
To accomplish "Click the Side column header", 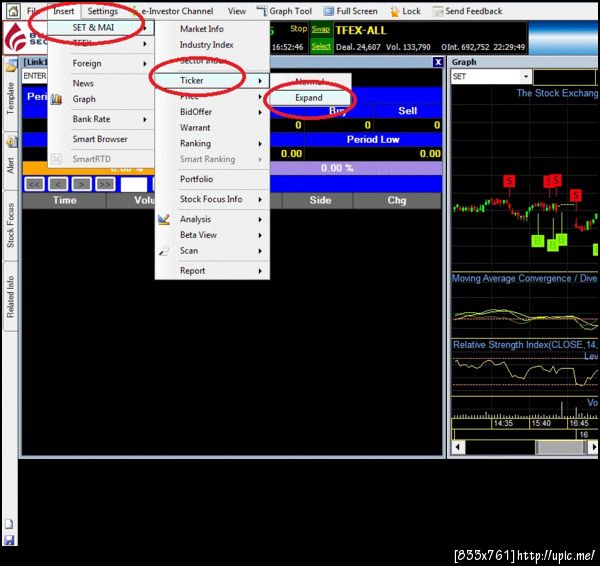I will pos(320,200).
